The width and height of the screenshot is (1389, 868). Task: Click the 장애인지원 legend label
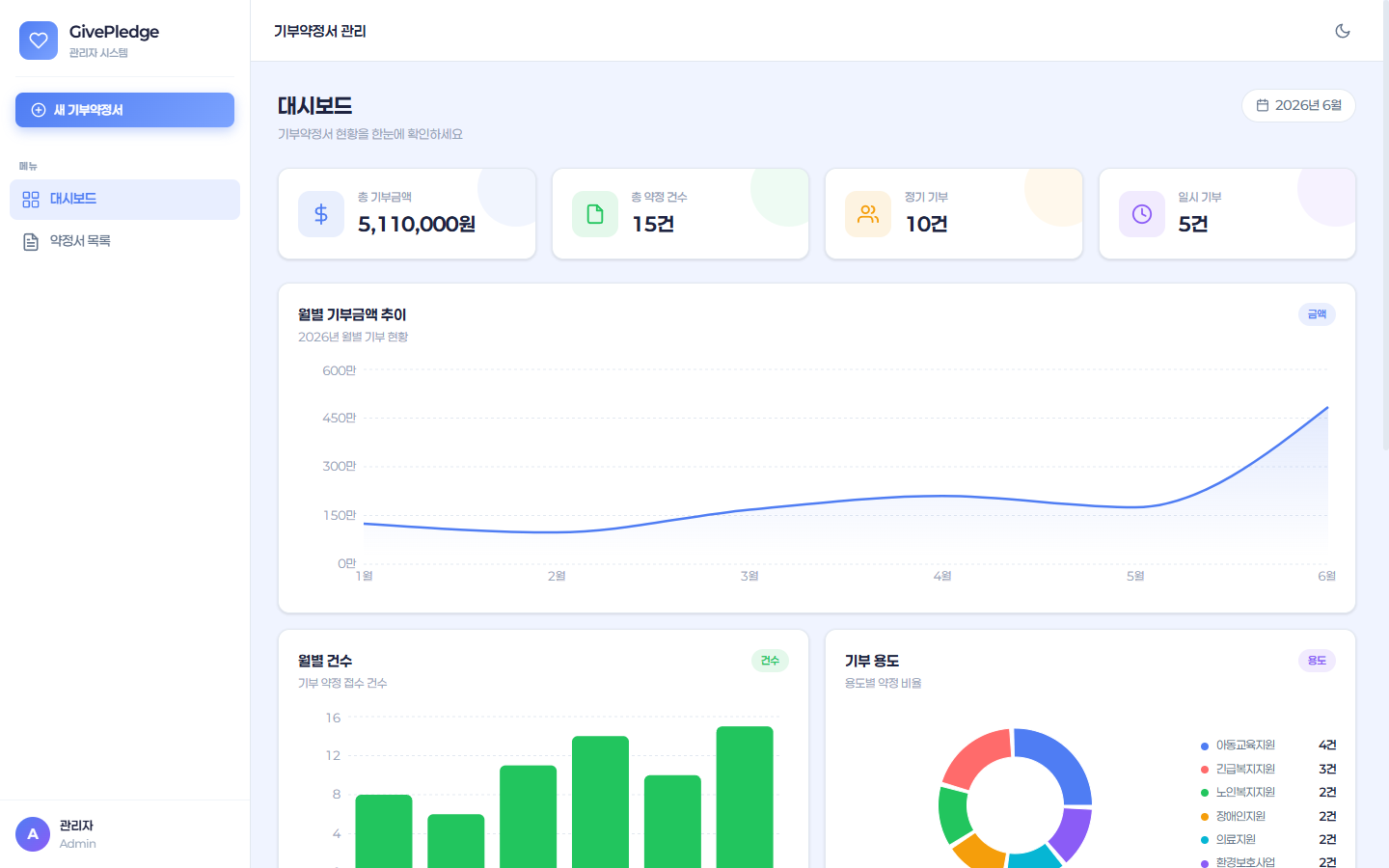(x=1240, y=816)
